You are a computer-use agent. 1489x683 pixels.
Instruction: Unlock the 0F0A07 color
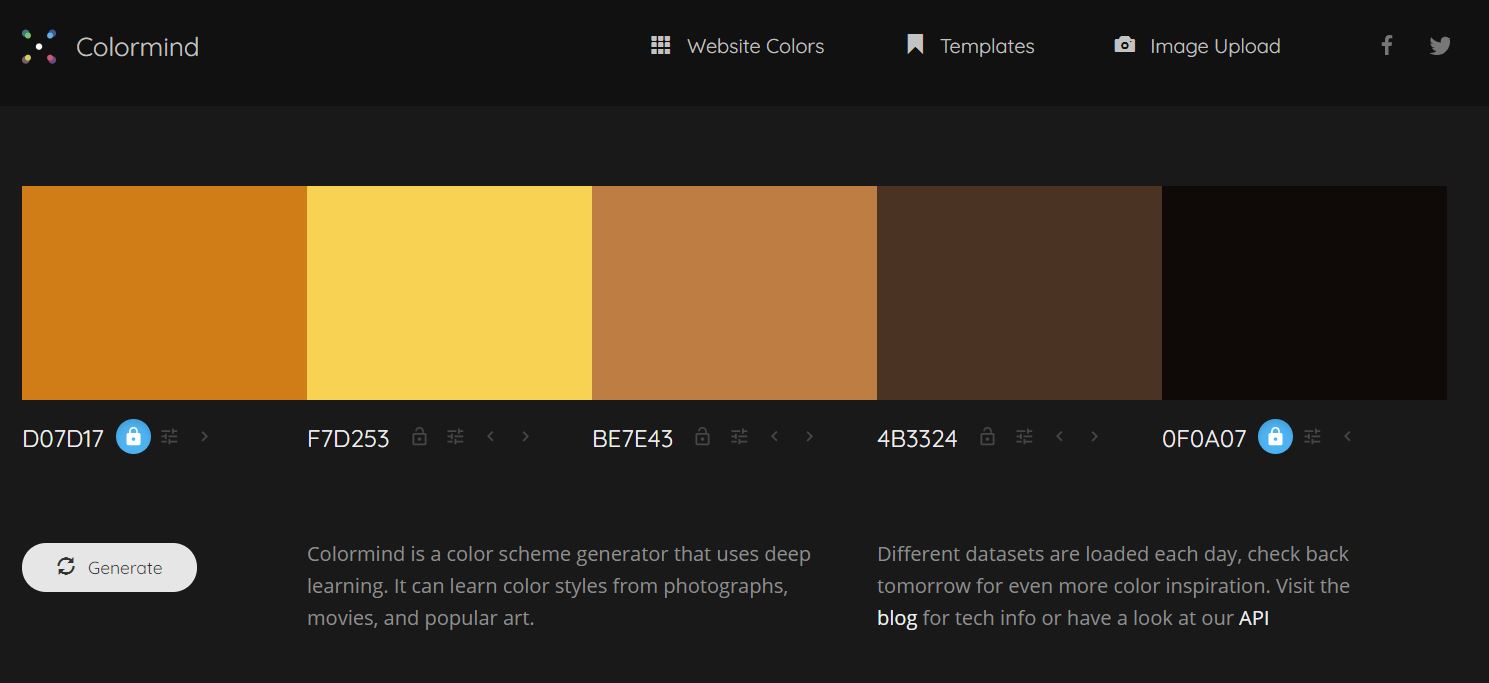[1275, 437]
